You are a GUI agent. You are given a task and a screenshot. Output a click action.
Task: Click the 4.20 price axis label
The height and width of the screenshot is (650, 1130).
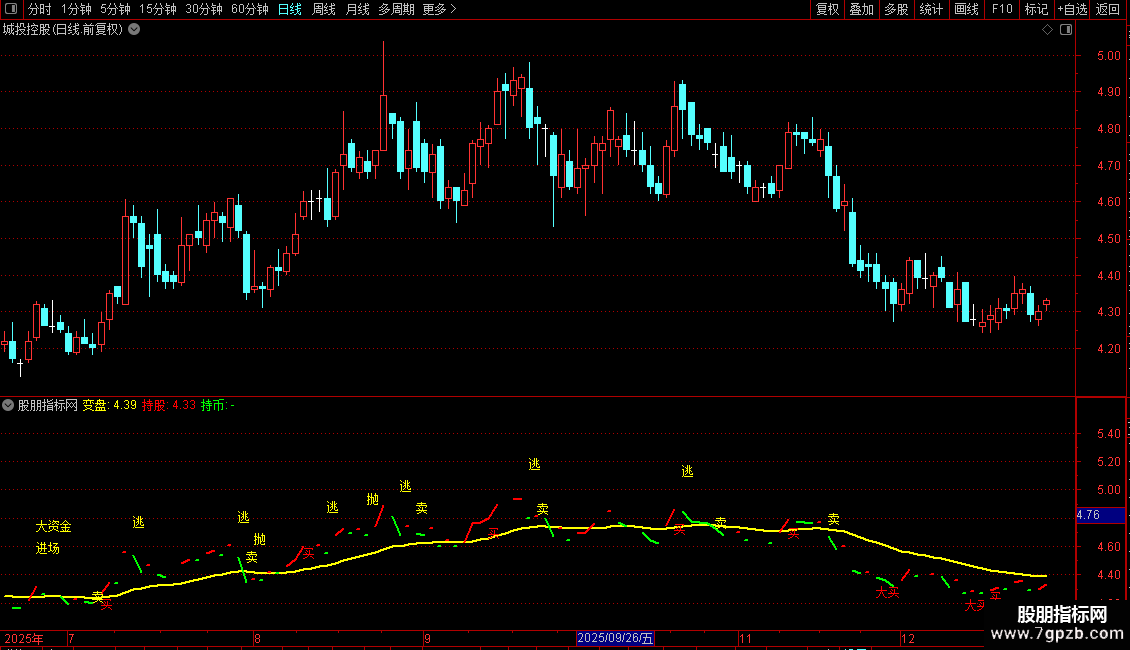pos(1108,349)
